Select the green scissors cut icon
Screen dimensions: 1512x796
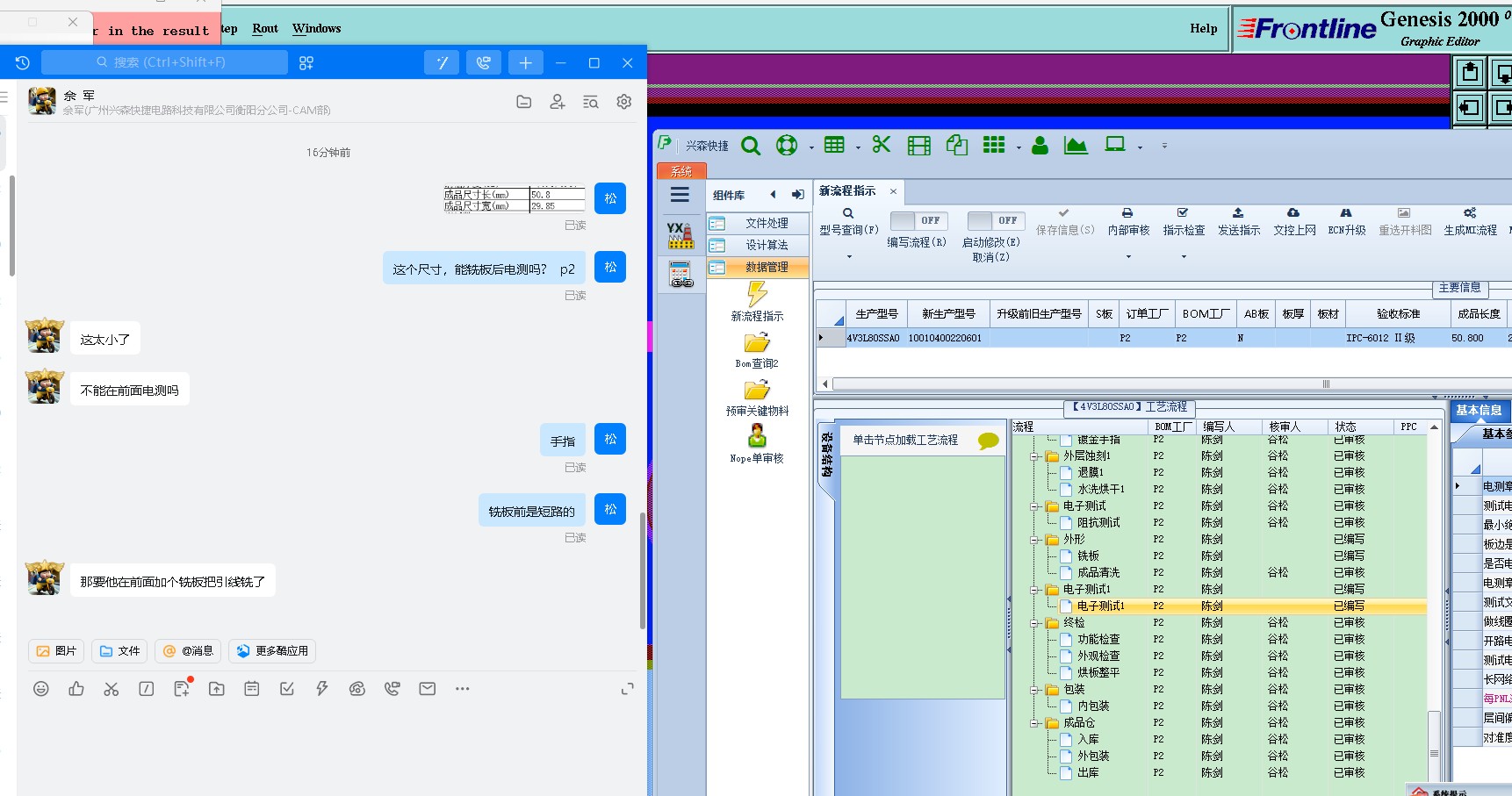[882, 145]
